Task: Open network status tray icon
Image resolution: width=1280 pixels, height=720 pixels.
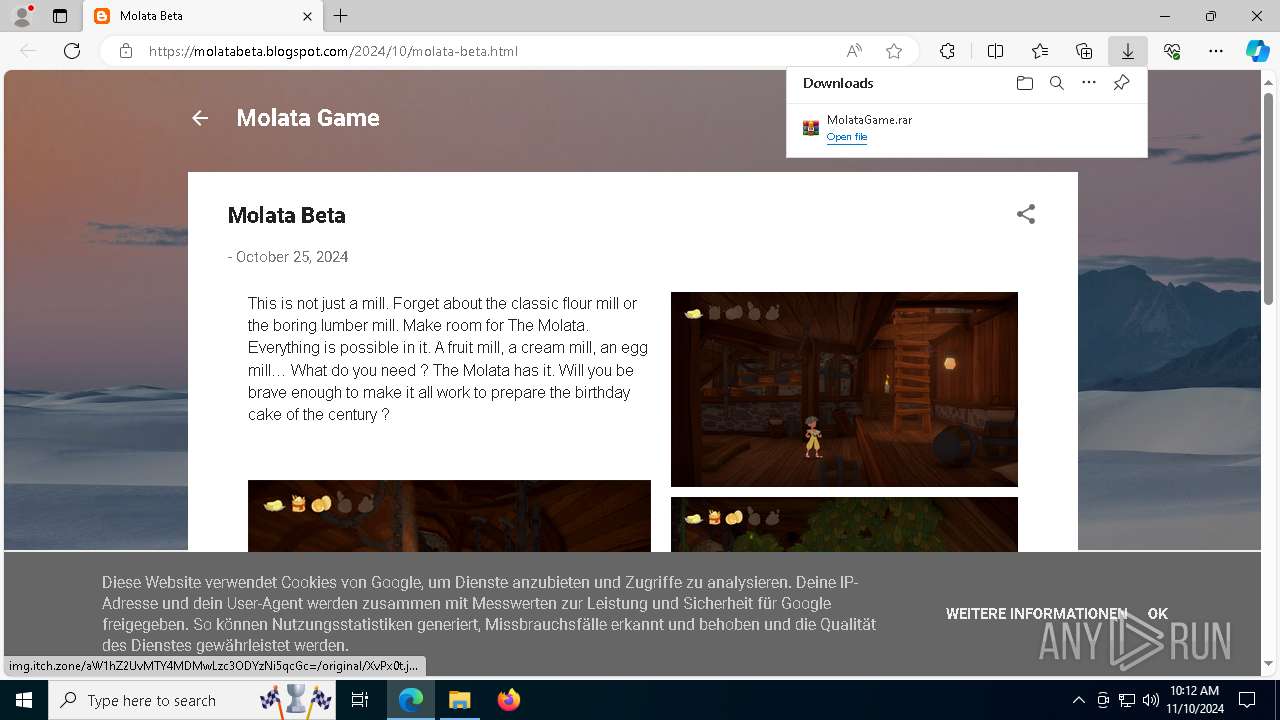Action: [1127, 700]
